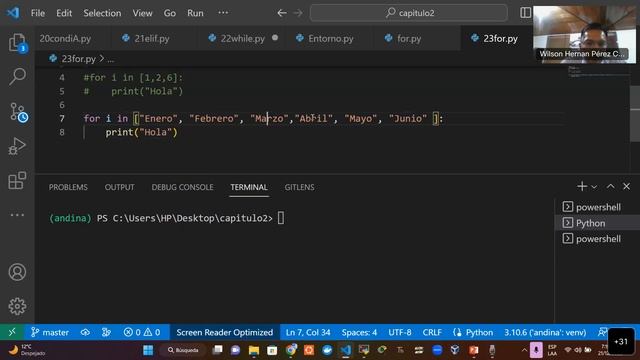Select the last powershell terminal in list
The width and height of the screenshot is (640, 360).
(x=598, y=239)
